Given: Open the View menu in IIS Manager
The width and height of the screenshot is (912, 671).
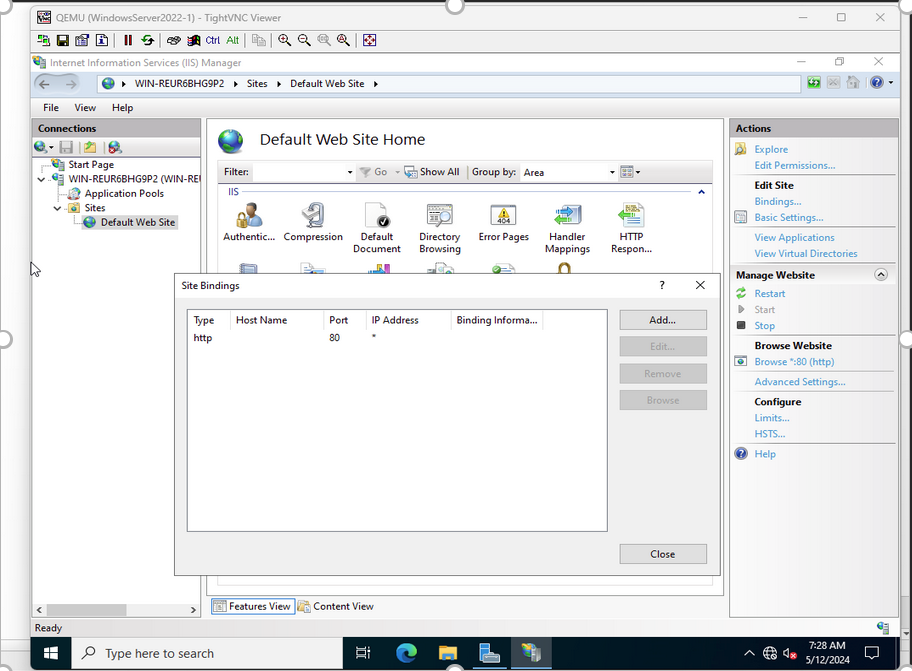Looking at the screenshot, I should (85, 108).
